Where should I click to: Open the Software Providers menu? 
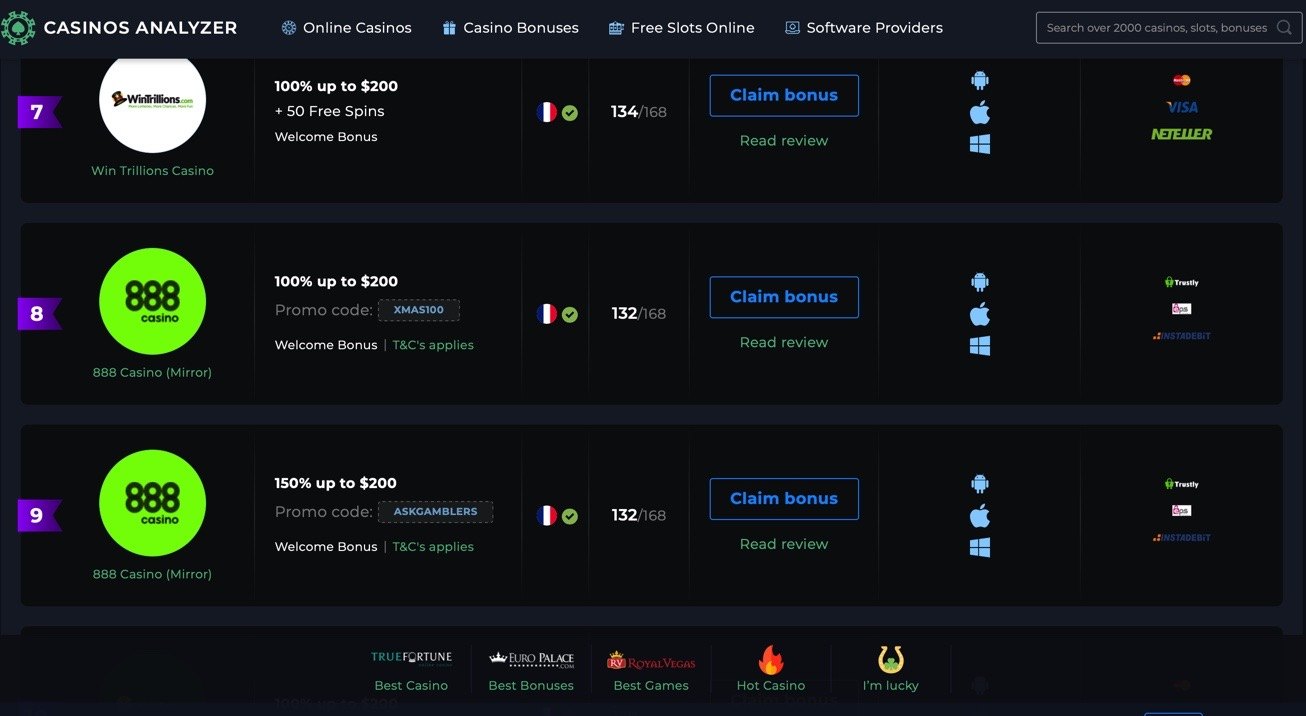click(x=864, y=28)
